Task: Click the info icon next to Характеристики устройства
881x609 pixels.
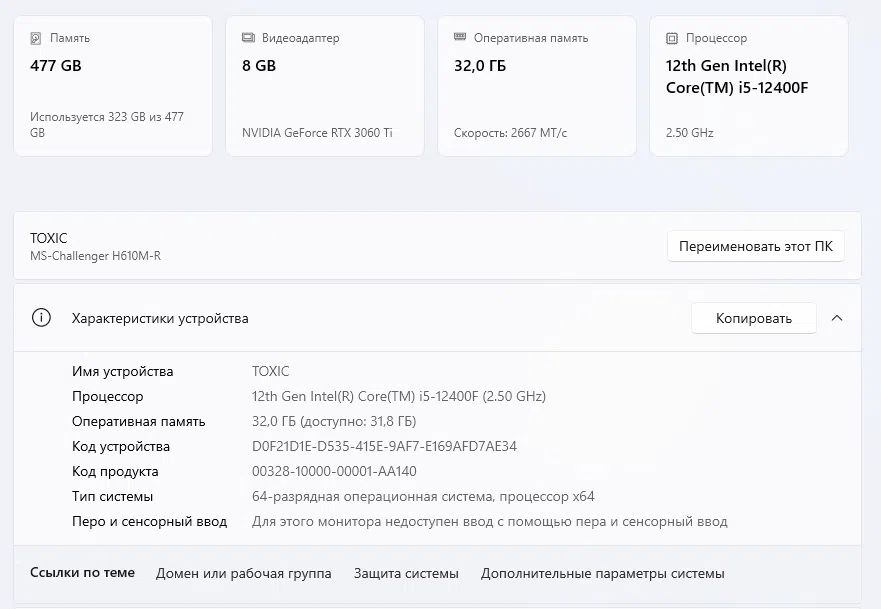Action: pyautogui.click(x=41, y=318)
